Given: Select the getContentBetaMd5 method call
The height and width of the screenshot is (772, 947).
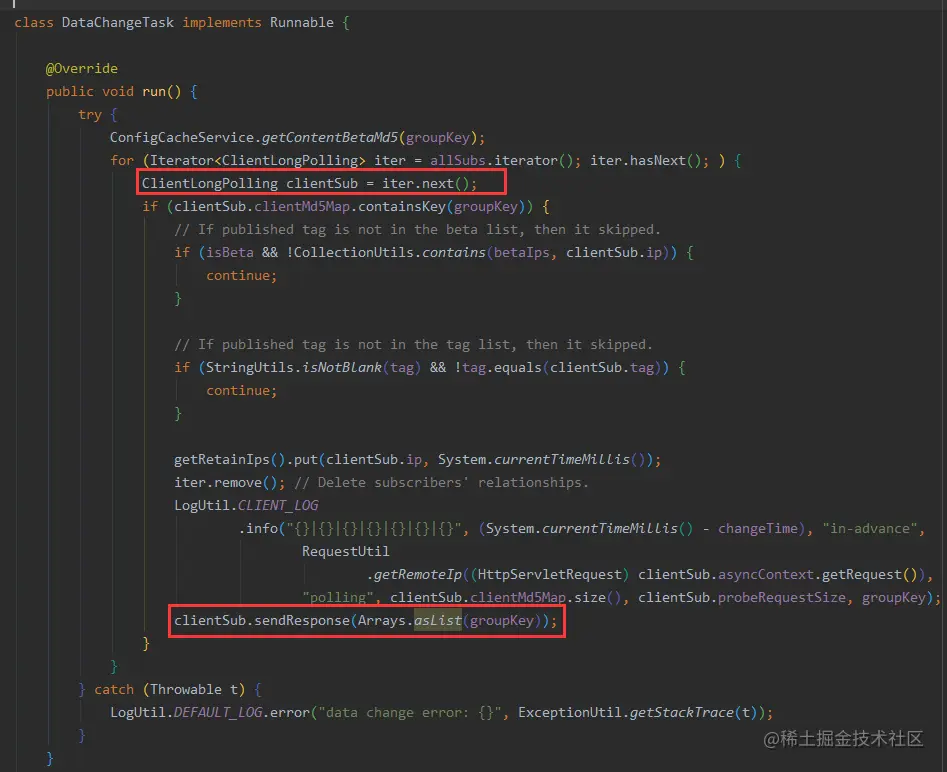Looking at the screenshot, I should (330, 137).
